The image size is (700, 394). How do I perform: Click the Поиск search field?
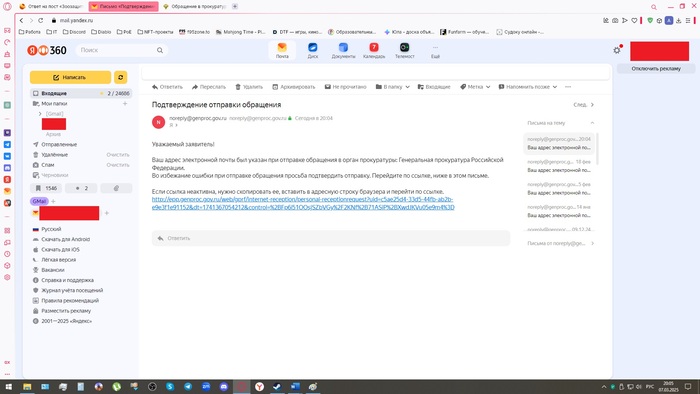coord(122,50)
